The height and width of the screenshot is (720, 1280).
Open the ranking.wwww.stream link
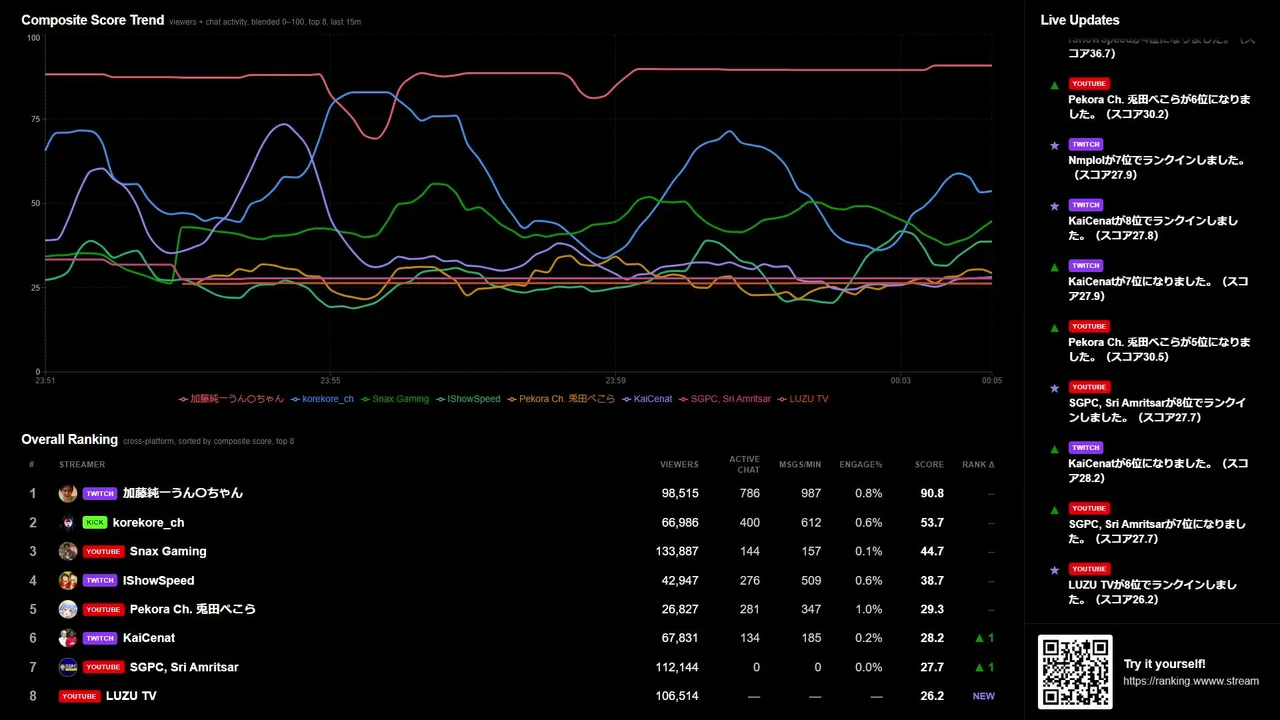click(x=1191, y=681)
